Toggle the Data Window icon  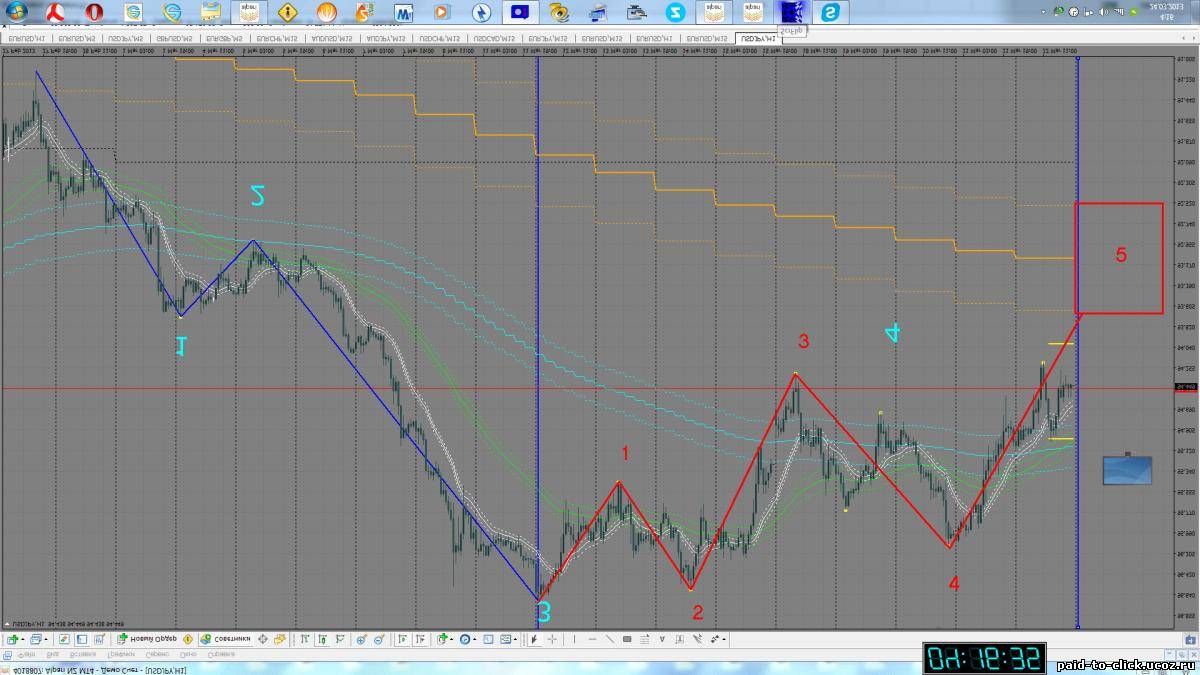[x=82, y=639]
